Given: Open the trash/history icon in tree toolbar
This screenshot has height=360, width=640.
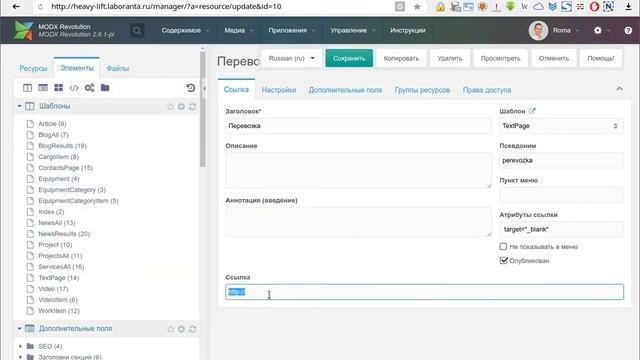Looking at the screenshot, I should (190, 88).
